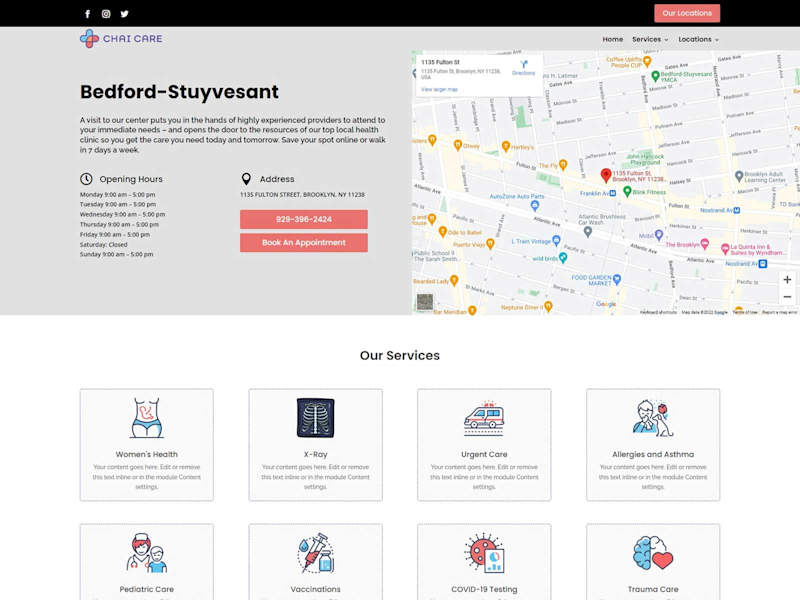Zoom in on the map
The height and width of the screenshot is (600, 800).
787,280
